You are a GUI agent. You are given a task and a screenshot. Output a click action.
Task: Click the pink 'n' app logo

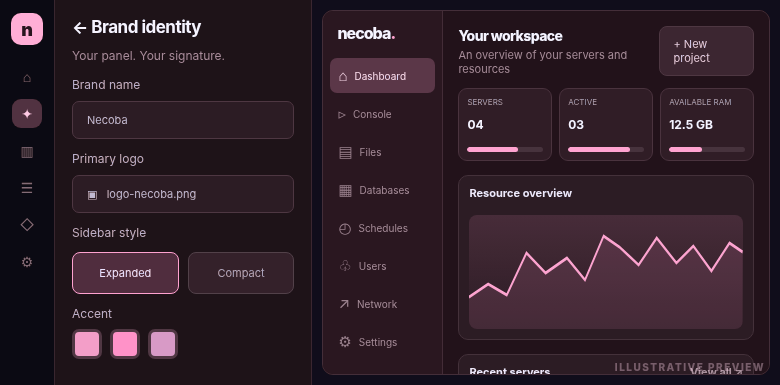click(x=27, y=29)
